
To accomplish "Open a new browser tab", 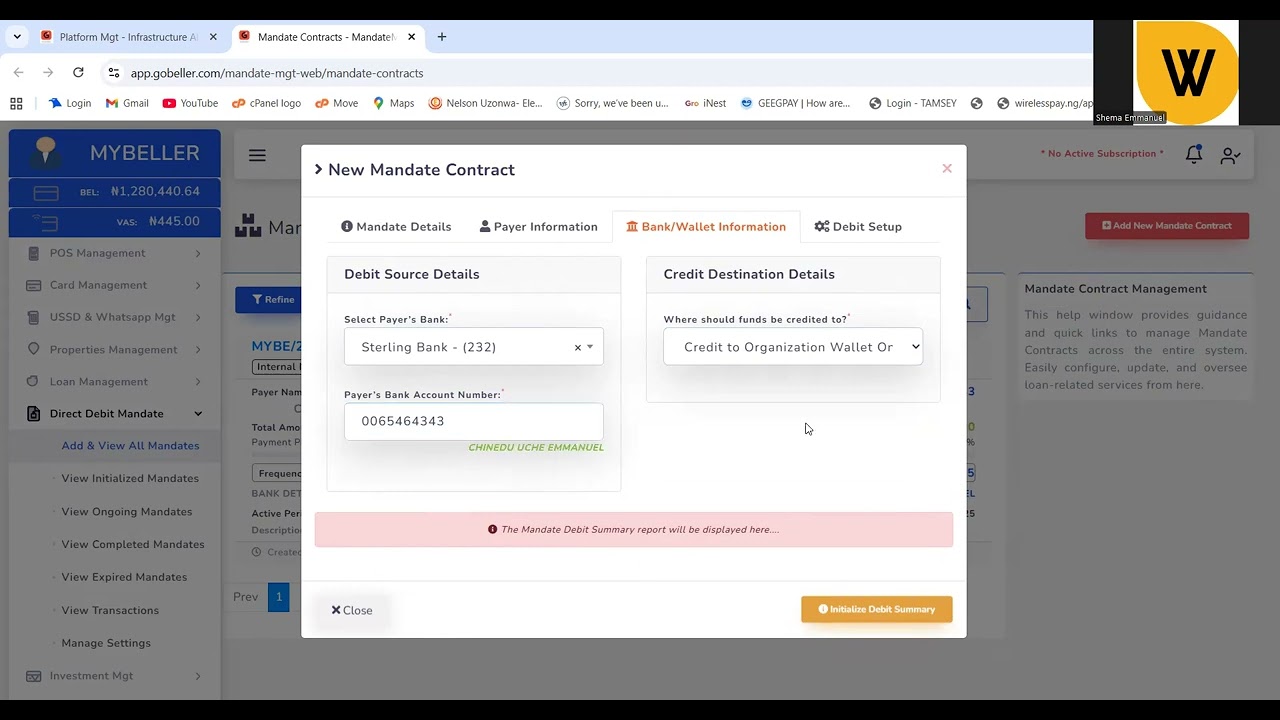I will [x=442, y=37].
